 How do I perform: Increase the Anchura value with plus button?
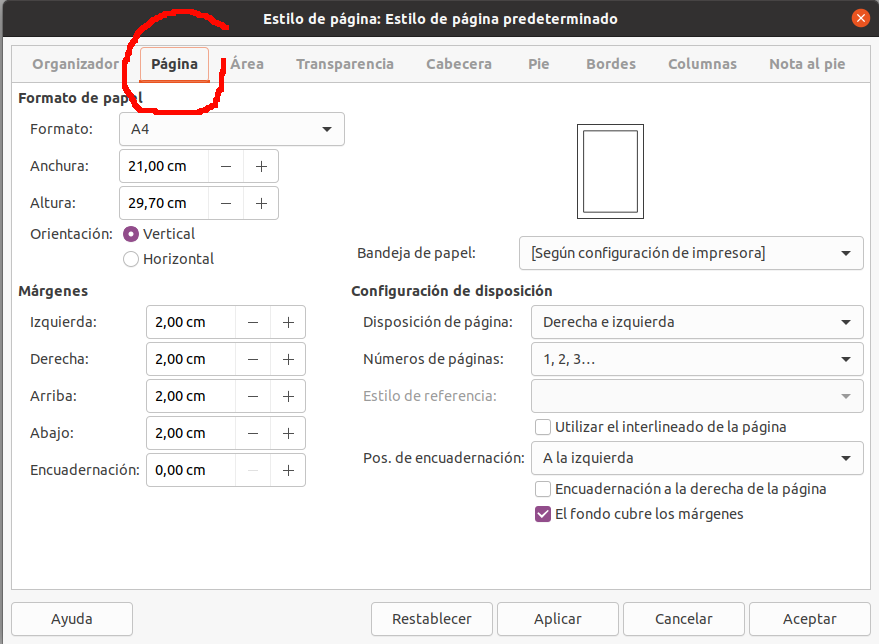point(261,166)
